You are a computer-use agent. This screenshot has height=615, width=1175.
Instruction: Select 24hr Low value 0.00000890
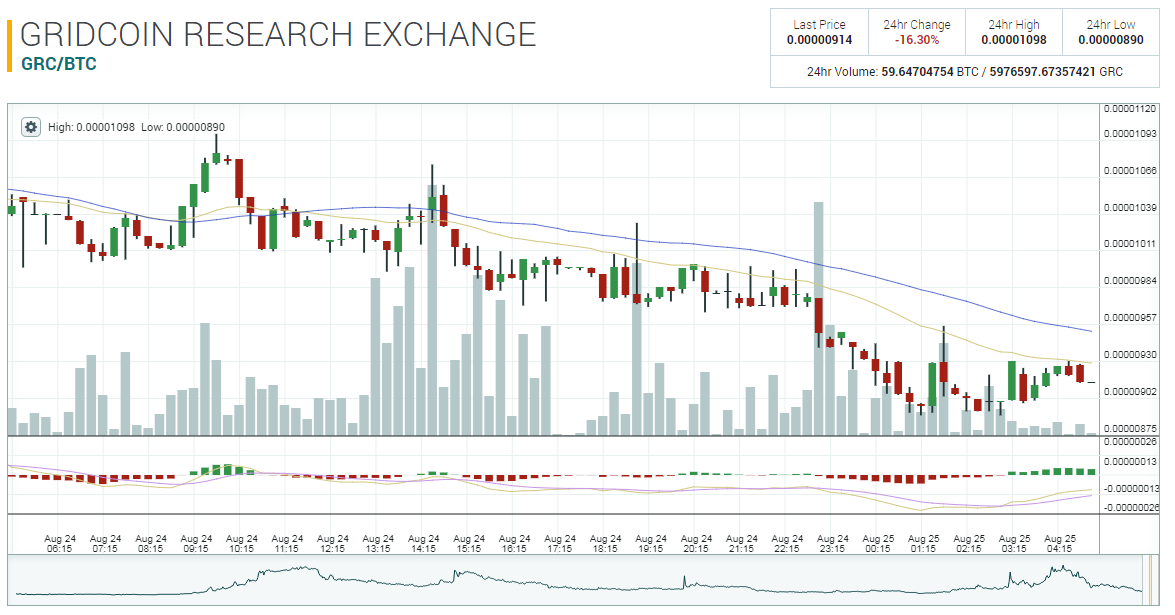(x=1111, y=40)
